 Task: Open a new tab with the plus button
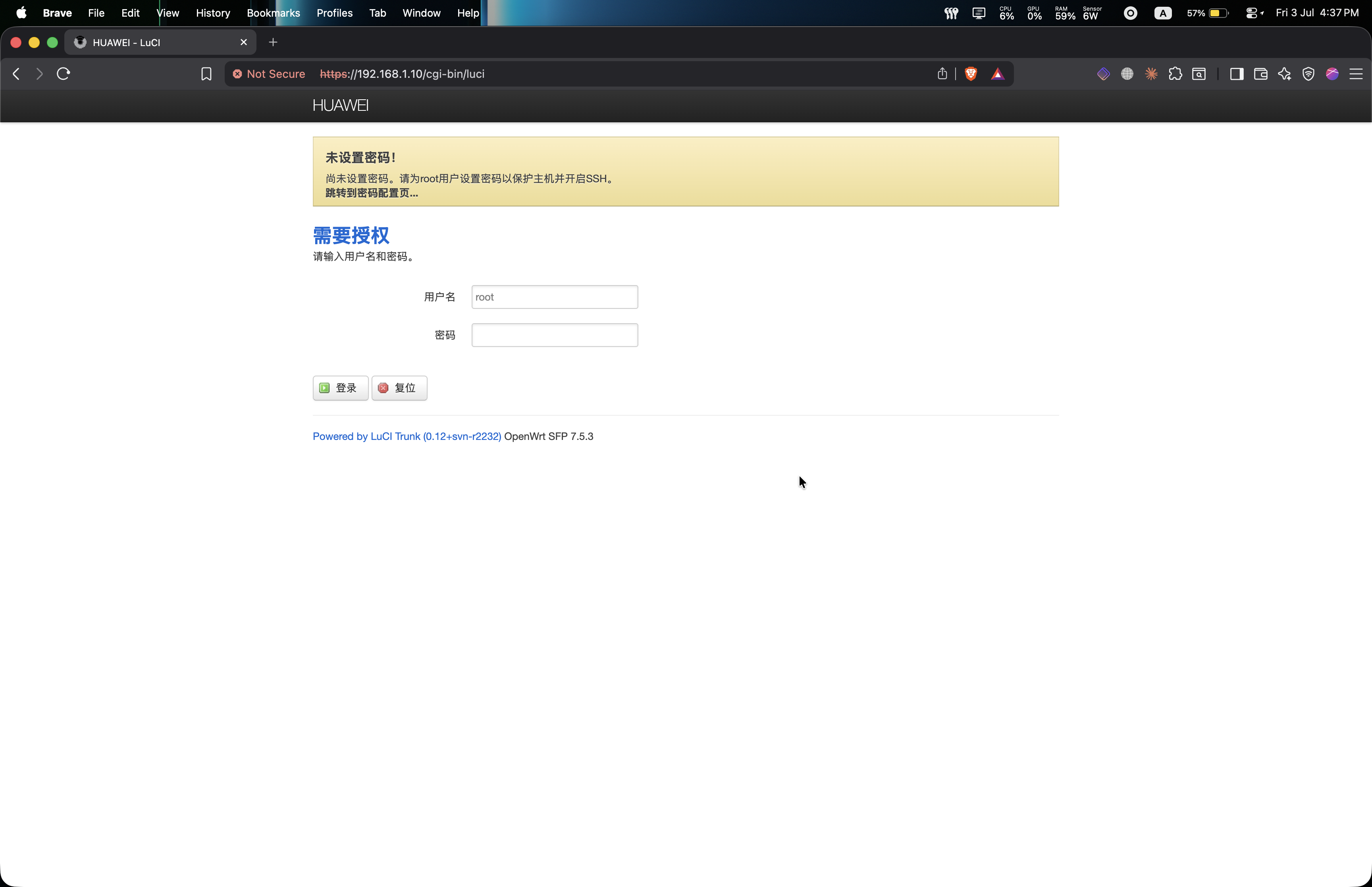[273, 42]
